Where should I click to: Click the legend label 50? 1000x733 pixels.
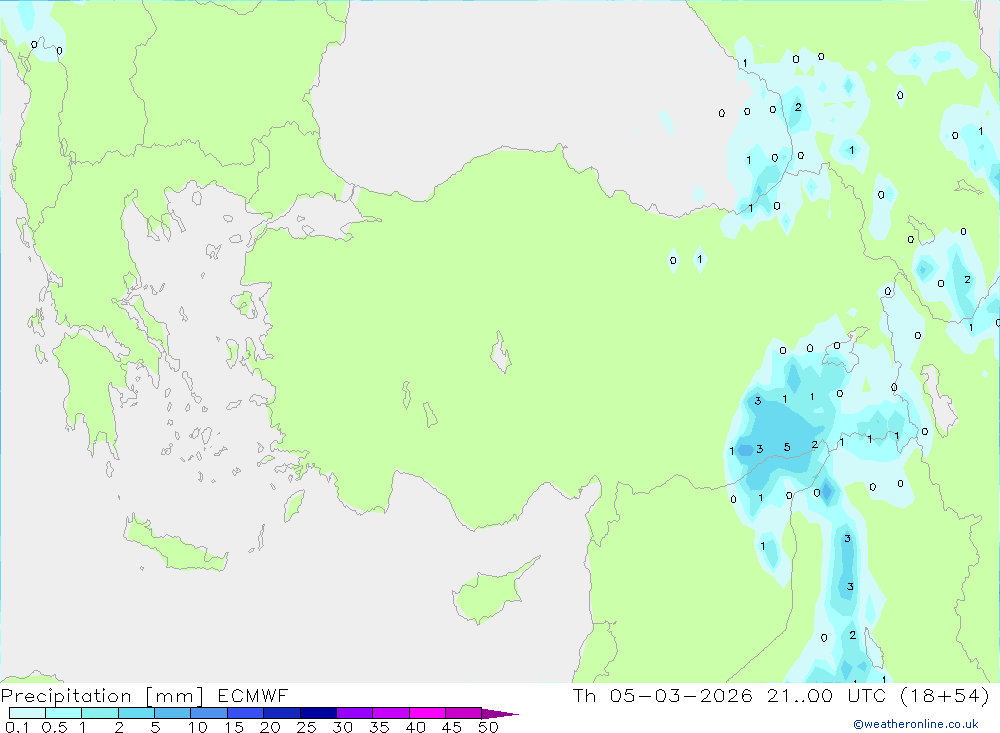[x=488, y=727]
